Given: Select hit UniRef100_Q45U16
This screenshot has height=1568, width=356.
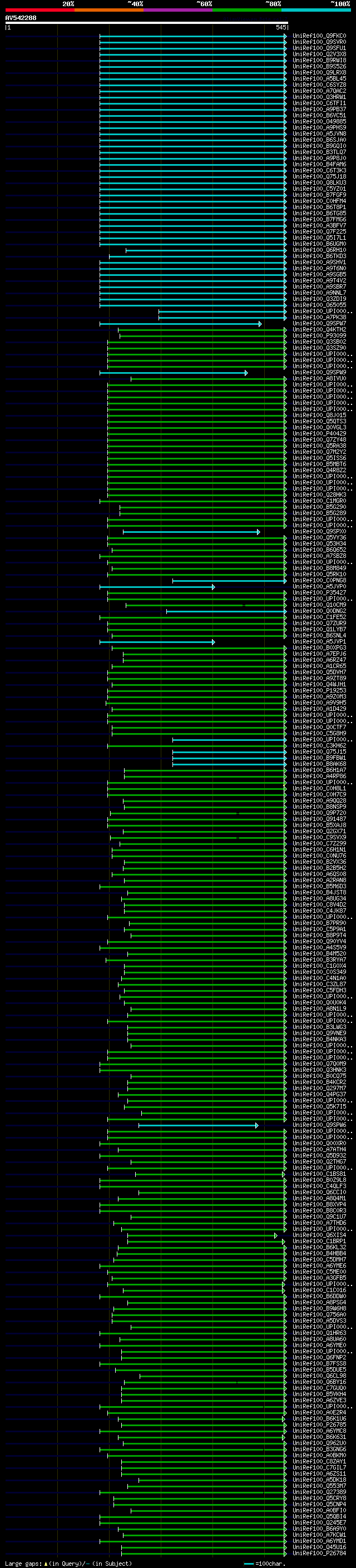Looking at the screenshot, I should click(x=319, y=1548).
